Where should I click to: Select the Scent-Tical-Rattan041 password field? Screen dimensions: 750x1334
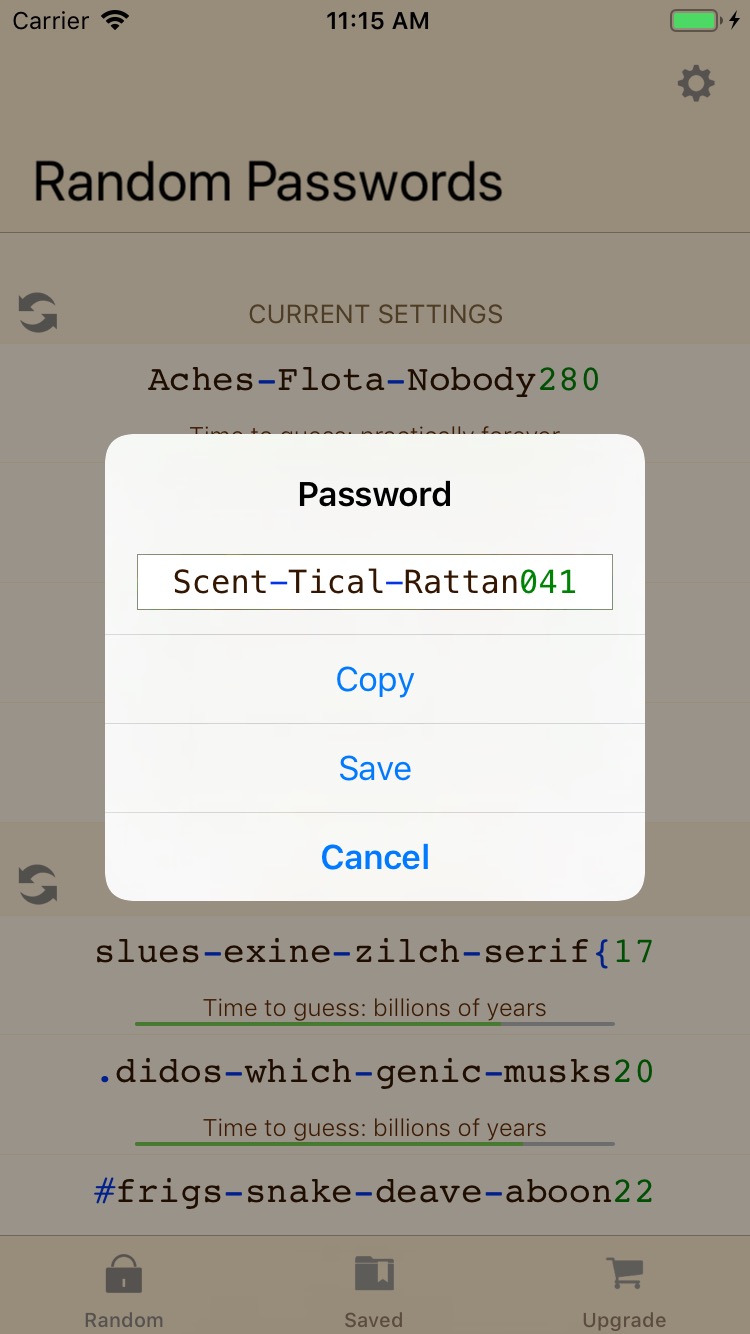click(375, 582)
